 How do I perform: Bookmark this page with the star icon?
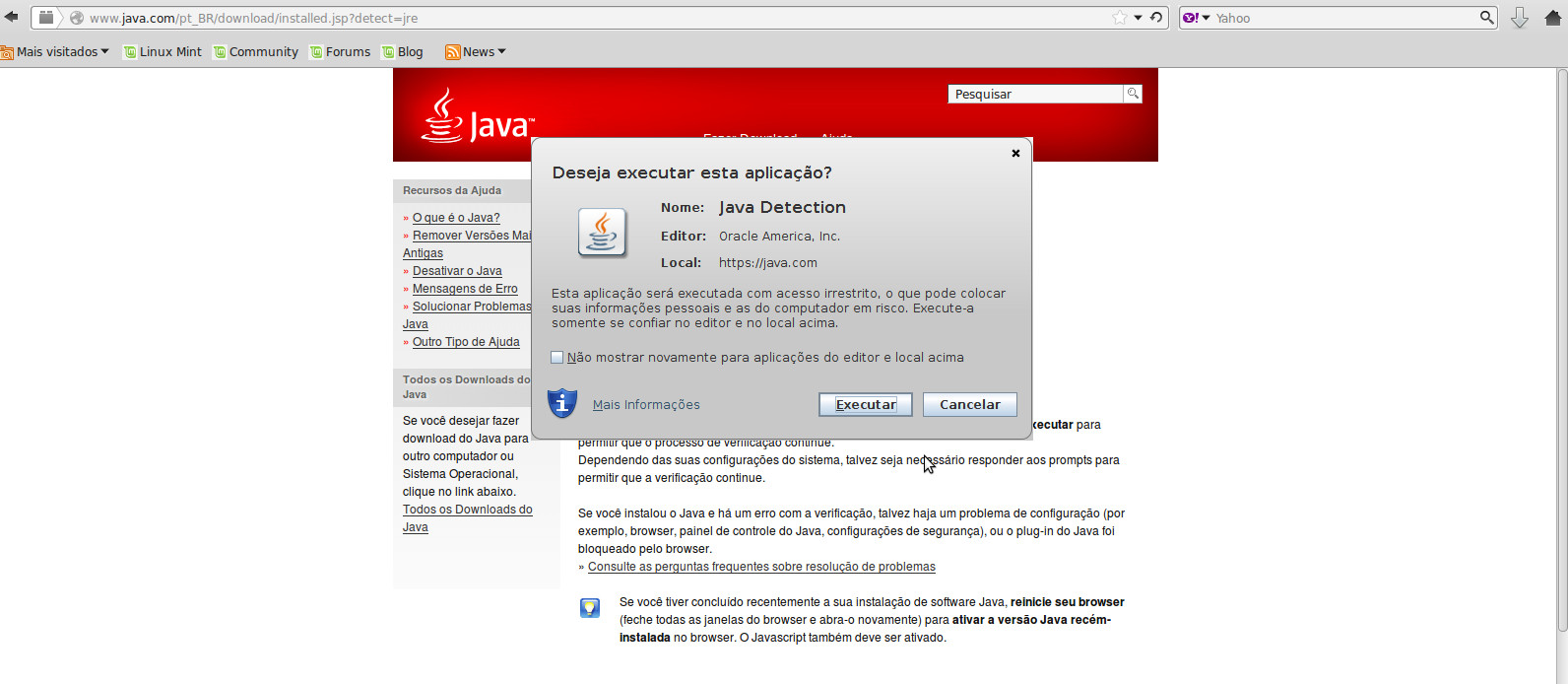pos(1120,18)
